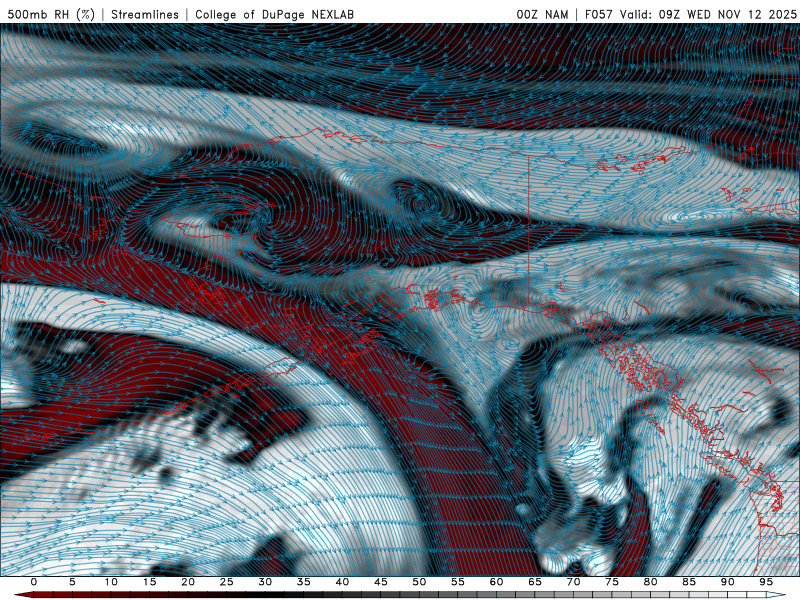Click the 40 label on the colorbar
This screenshot has height=600, width=800.
pos(342,582)
